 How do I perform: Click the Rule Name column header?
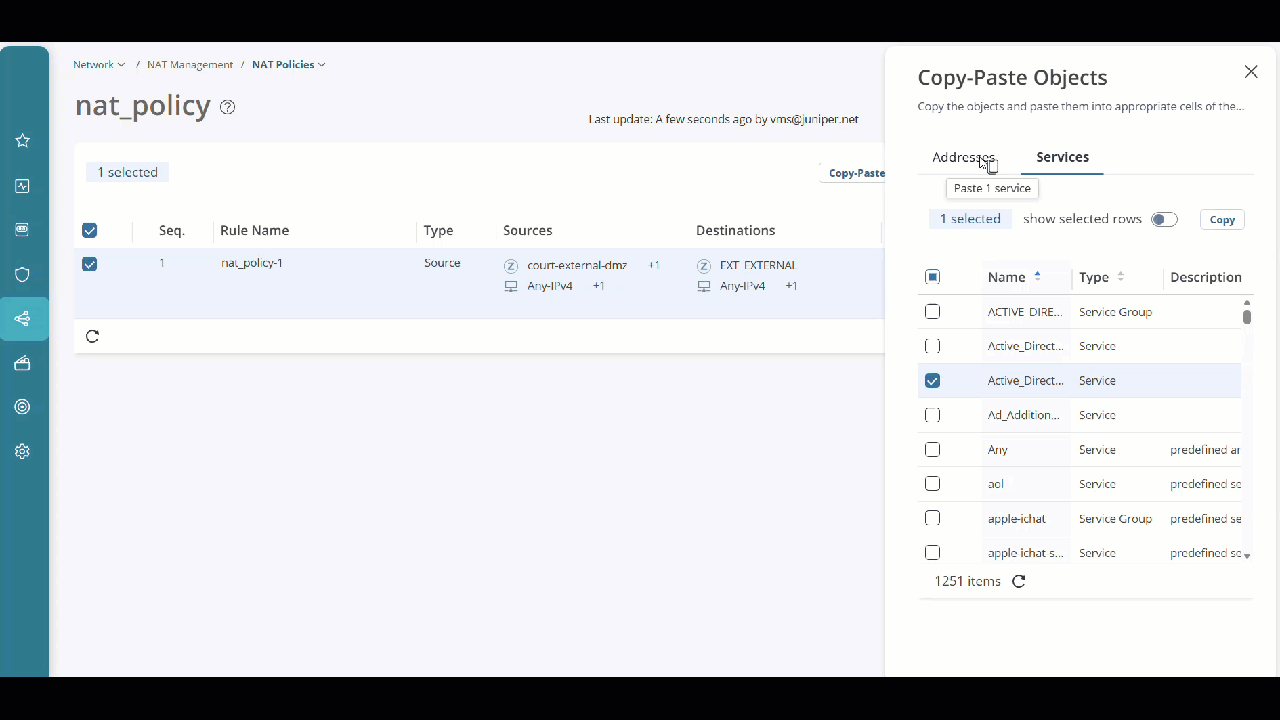255,231
